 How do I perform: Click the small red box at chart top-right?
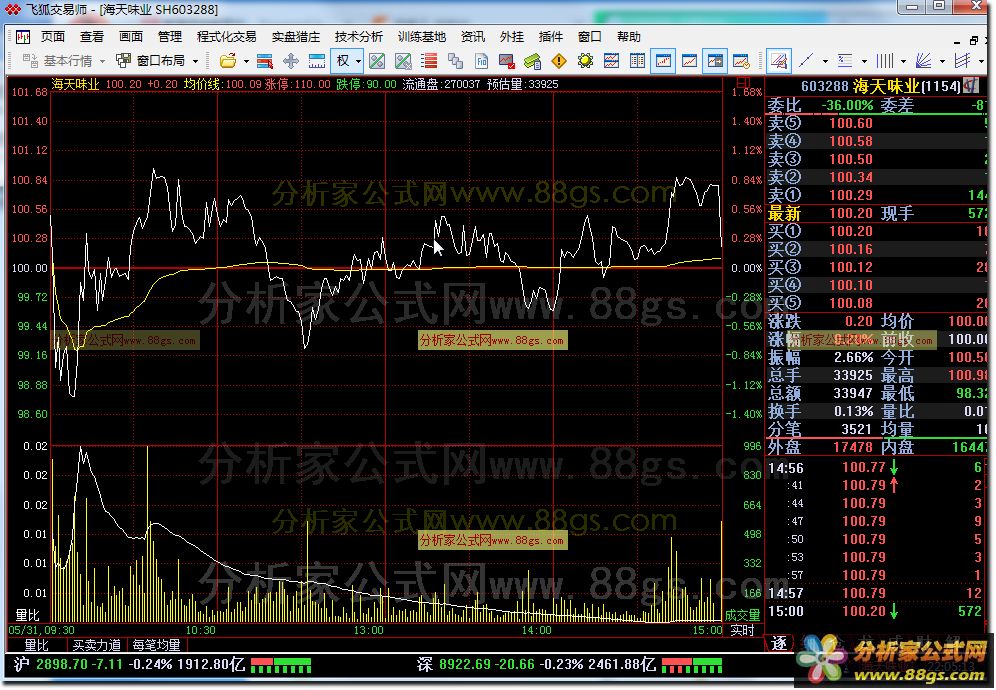[x=743, y=83]
